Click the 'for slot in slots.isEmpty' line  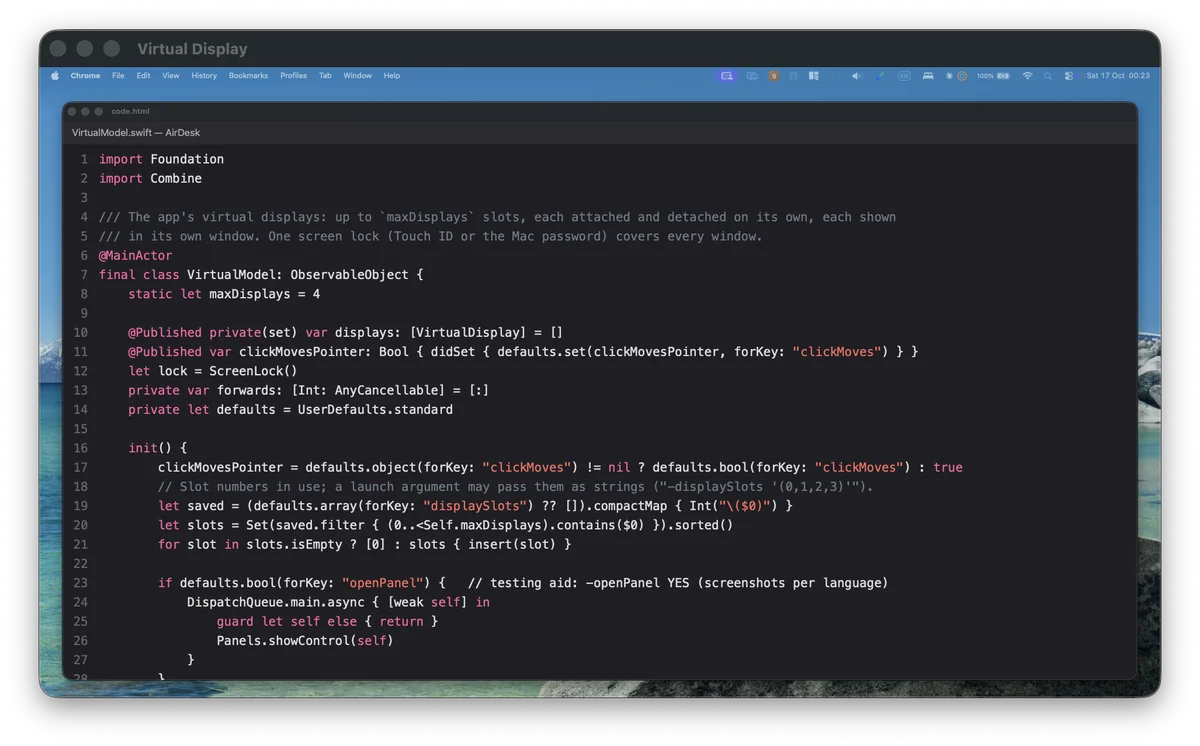coord(364,544)
